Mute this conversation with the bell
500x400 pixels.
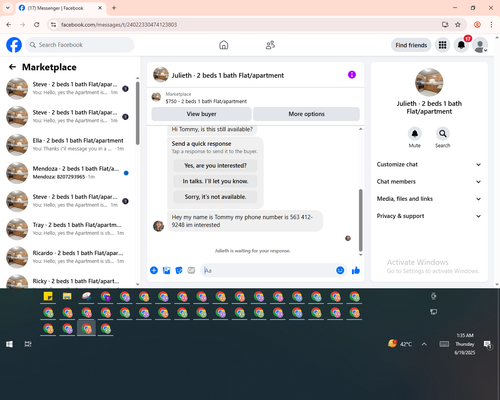point(414,134)
